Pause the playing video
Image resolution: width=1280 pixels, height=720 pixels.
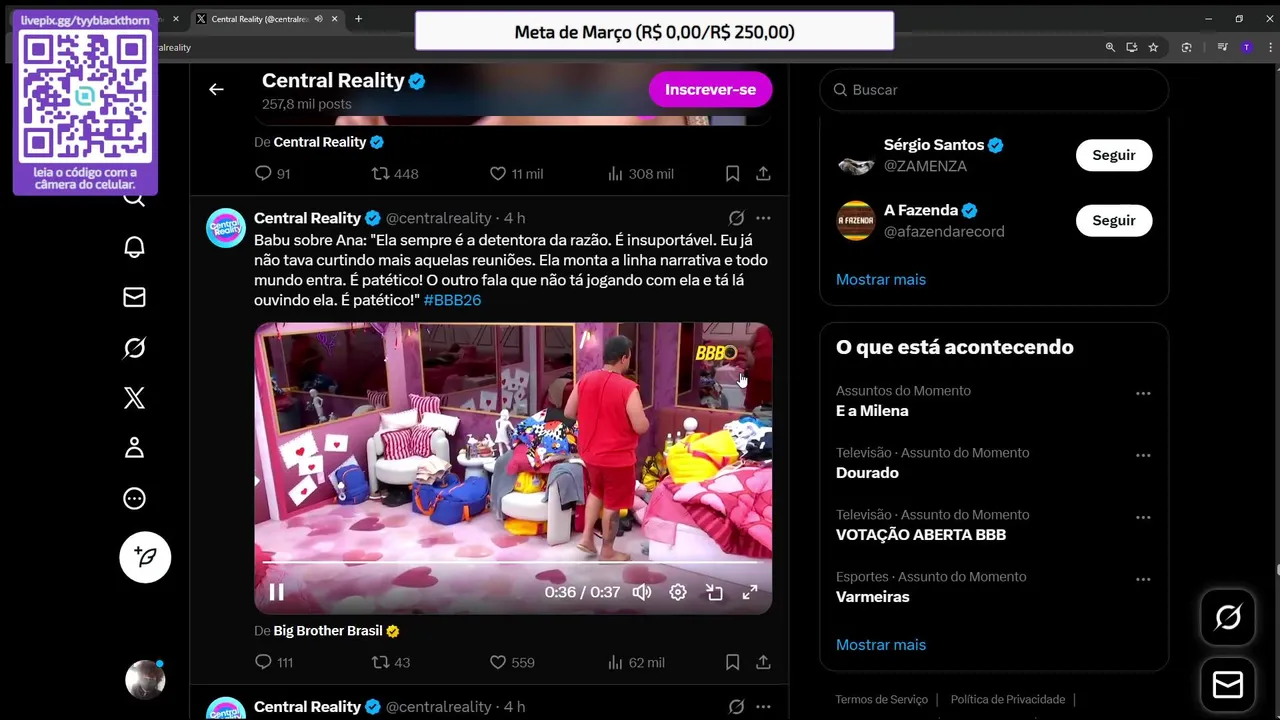click(x=277, y=592)
